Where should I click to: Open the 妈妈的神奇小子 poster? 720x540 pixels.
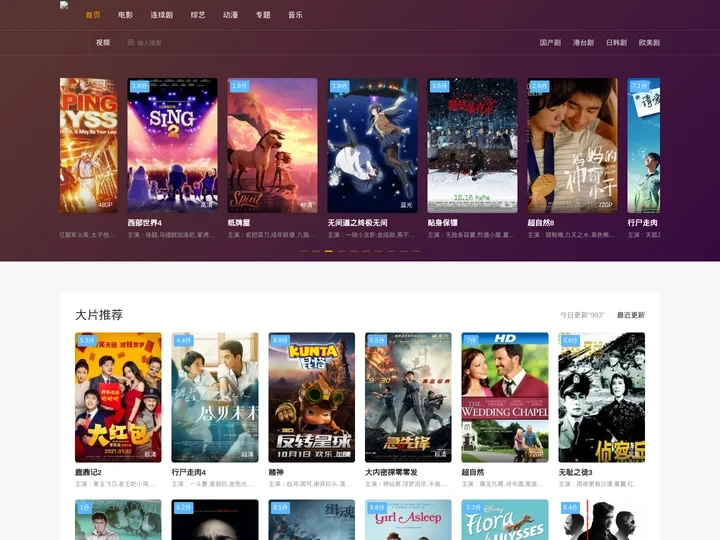(x=573, y=145)
